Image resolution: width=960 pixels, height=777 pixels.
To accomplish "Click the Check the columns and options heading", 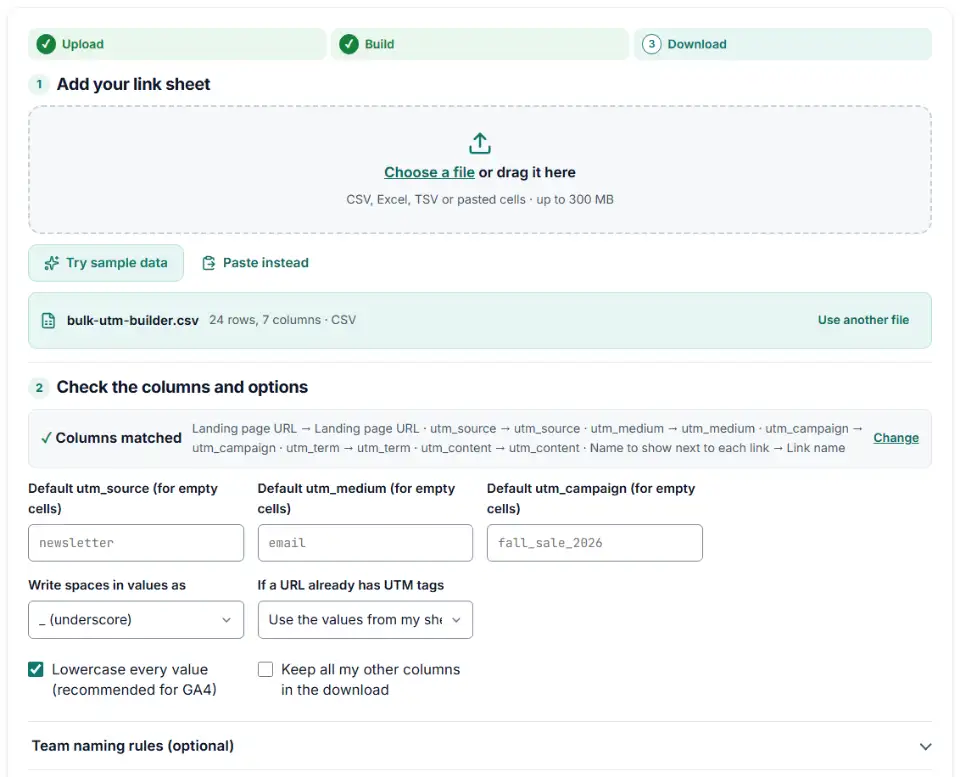I will (x=182, y=387).
